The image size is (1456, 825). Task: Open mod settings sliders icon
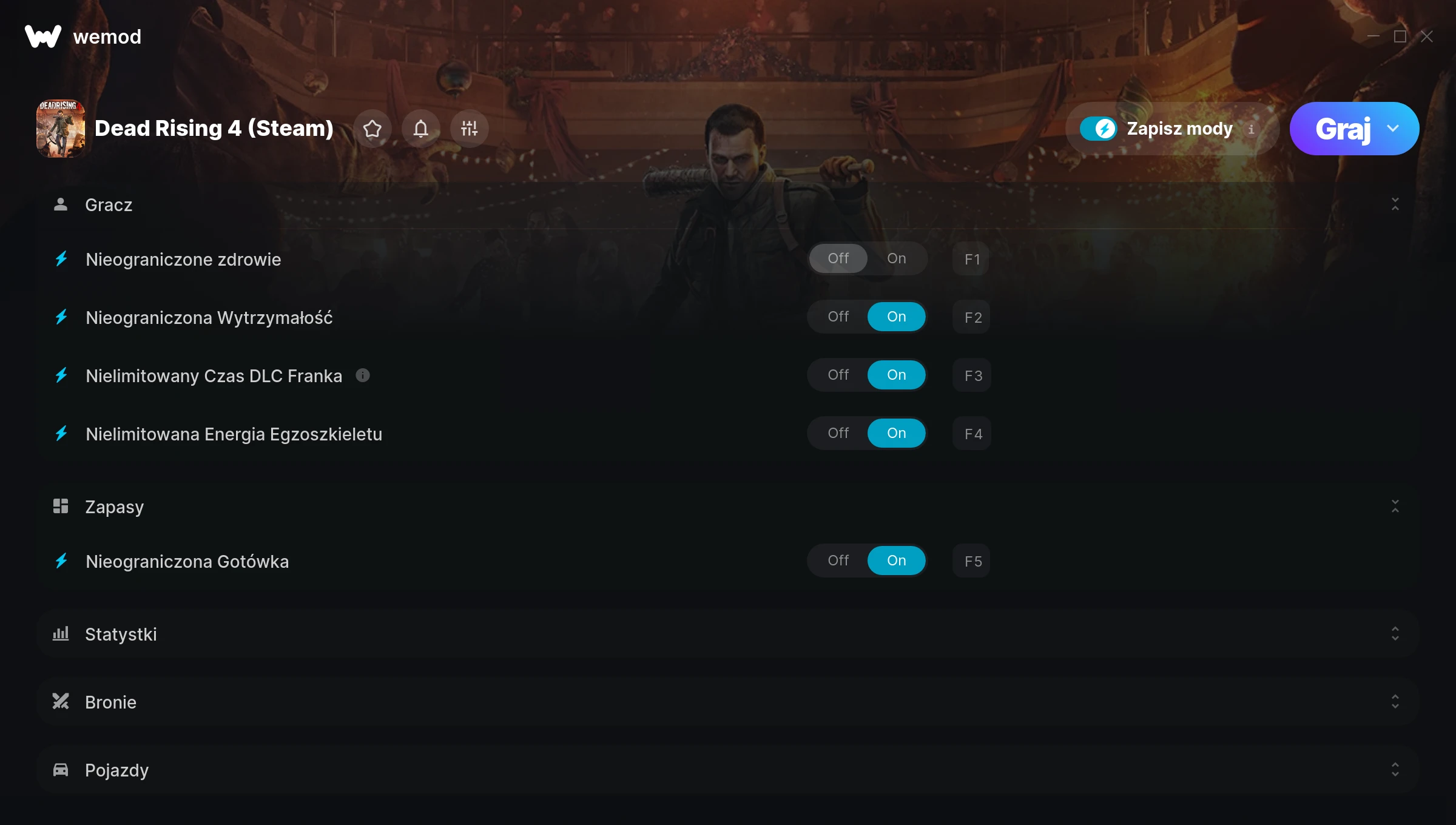tap(470, 129)
